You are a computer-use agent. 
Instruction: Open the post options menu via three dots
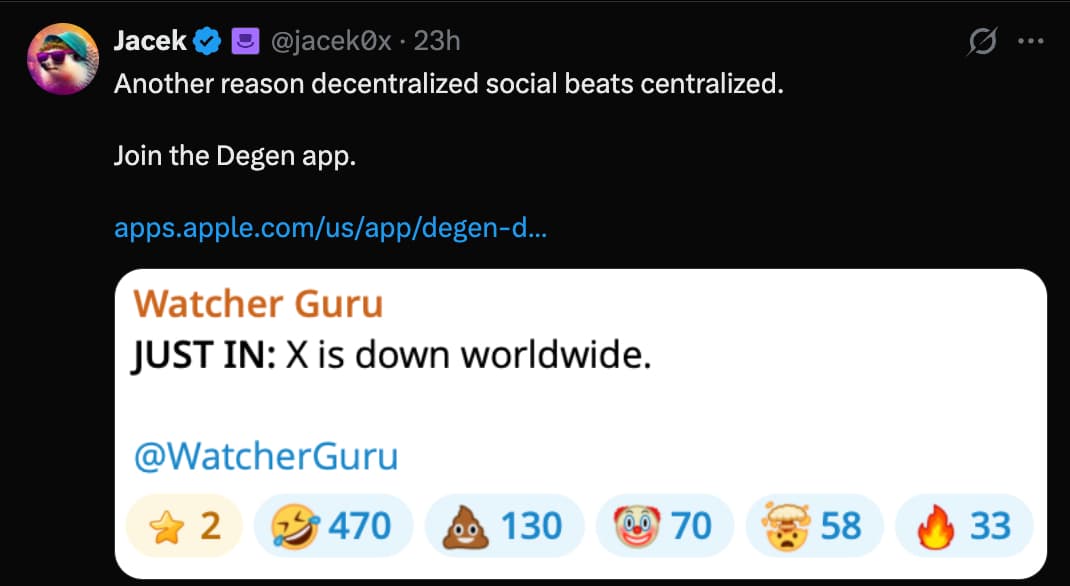pos(1031,38)
